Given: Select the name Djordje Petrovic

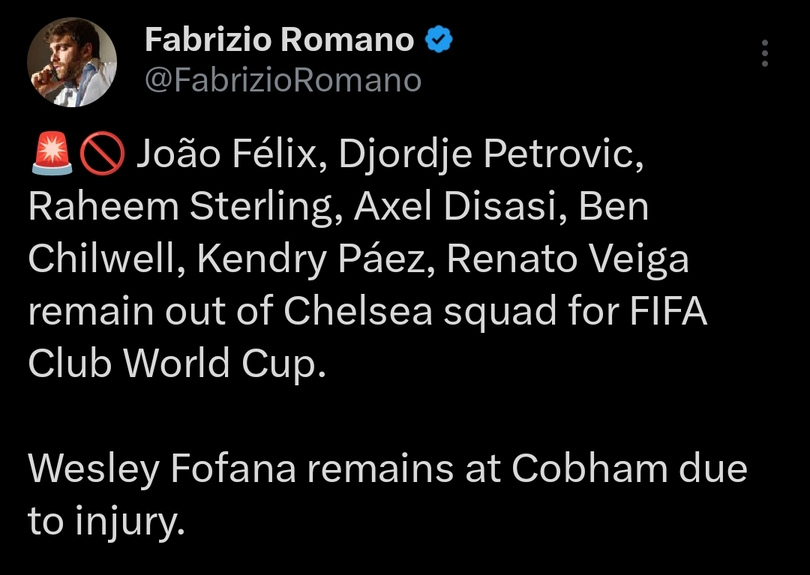Looking at the screenshot, I should 487,154.
